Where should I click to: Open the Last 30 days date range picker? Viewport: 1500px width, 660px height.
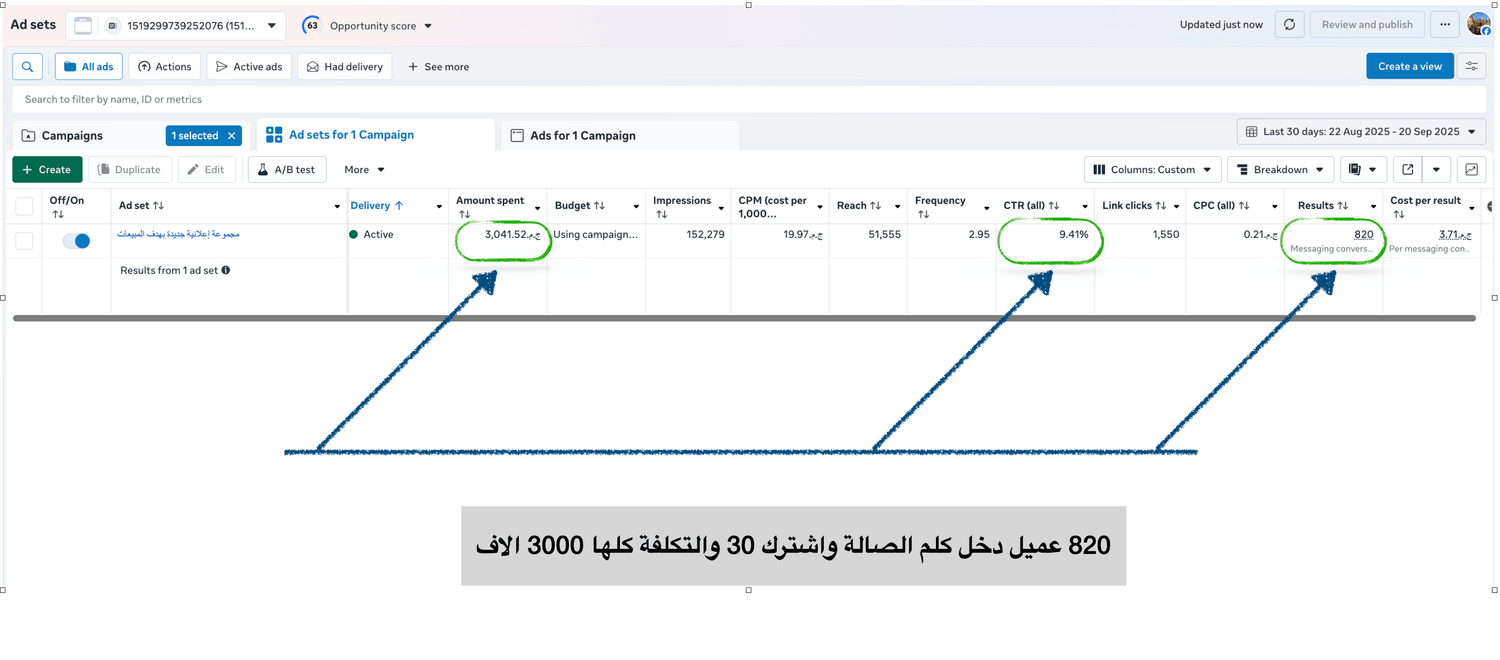pos(1361,132)
